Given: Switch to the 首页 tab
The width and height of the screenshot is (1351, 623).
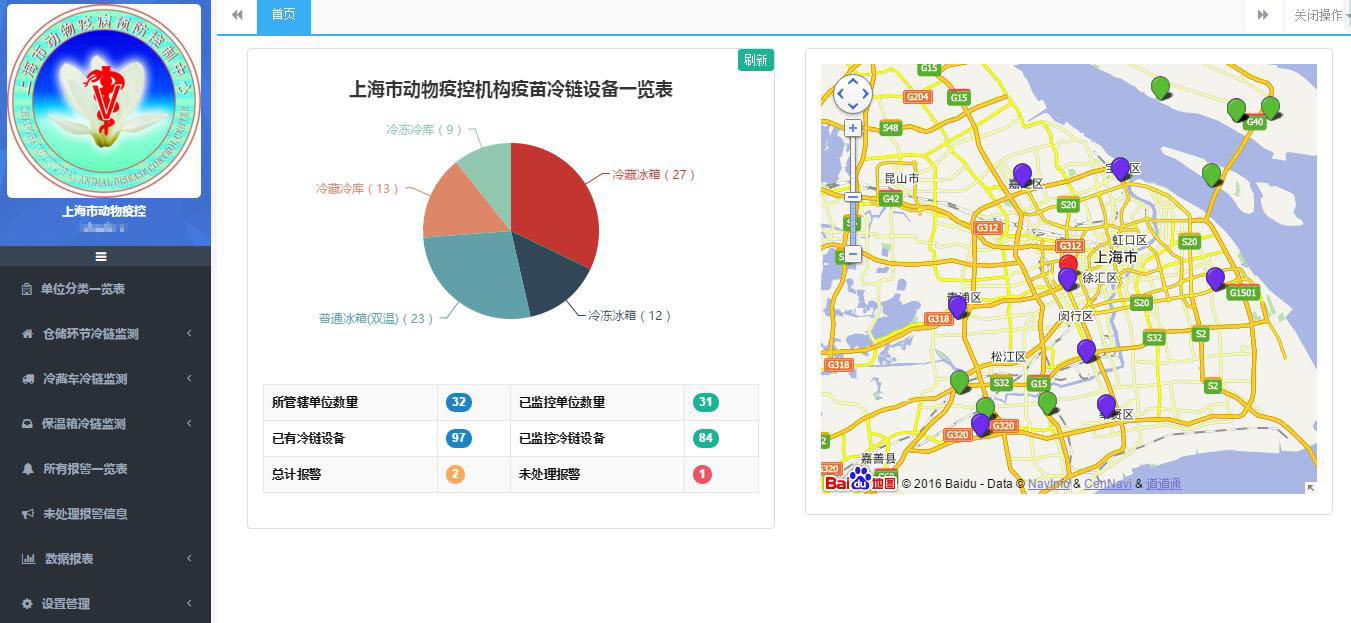Looking at the screenshot, I should point(283,15).
